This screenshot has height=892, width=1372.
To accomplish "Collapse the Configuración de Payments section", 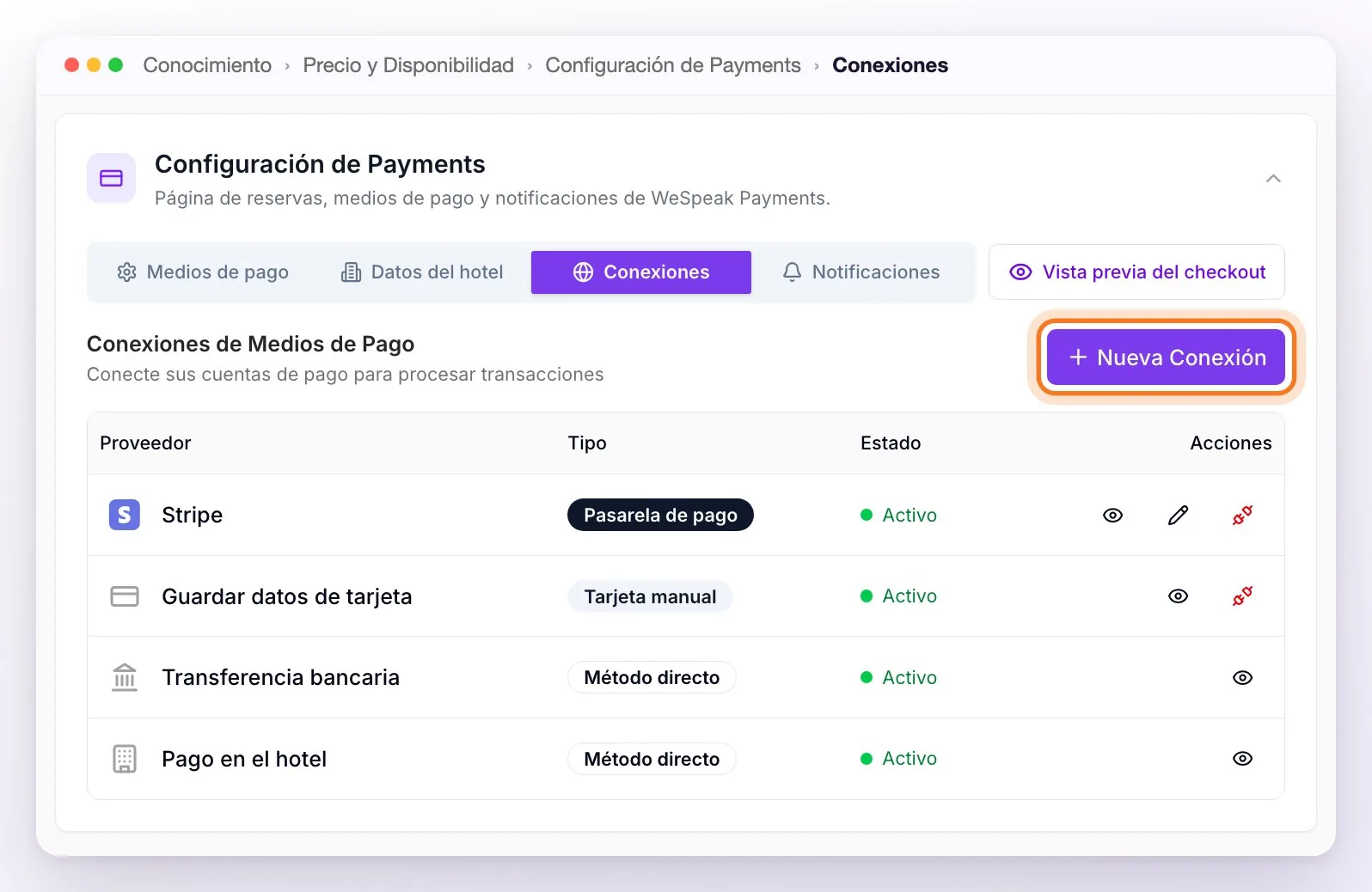I will [x=1273, y=179].
